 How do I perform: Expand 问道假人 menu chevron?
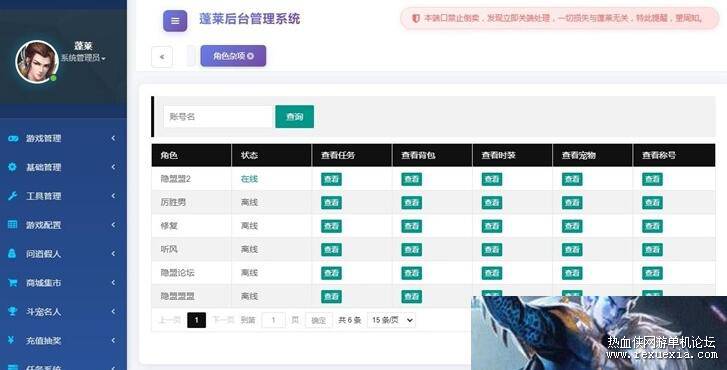(x=113, y=254)
